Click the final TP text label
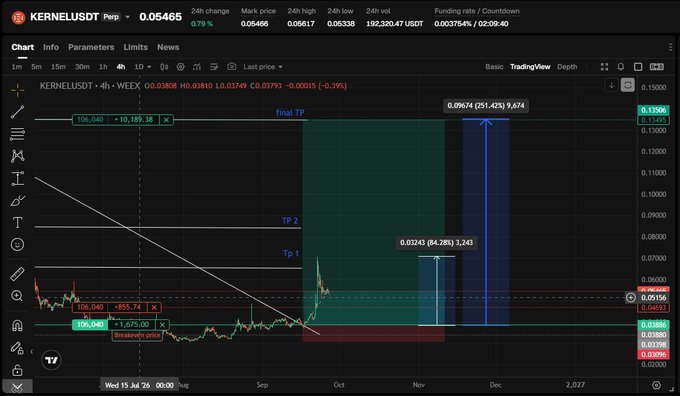Image resolution: width=680 pixels, height=396 pixels. tap(290, 112)
